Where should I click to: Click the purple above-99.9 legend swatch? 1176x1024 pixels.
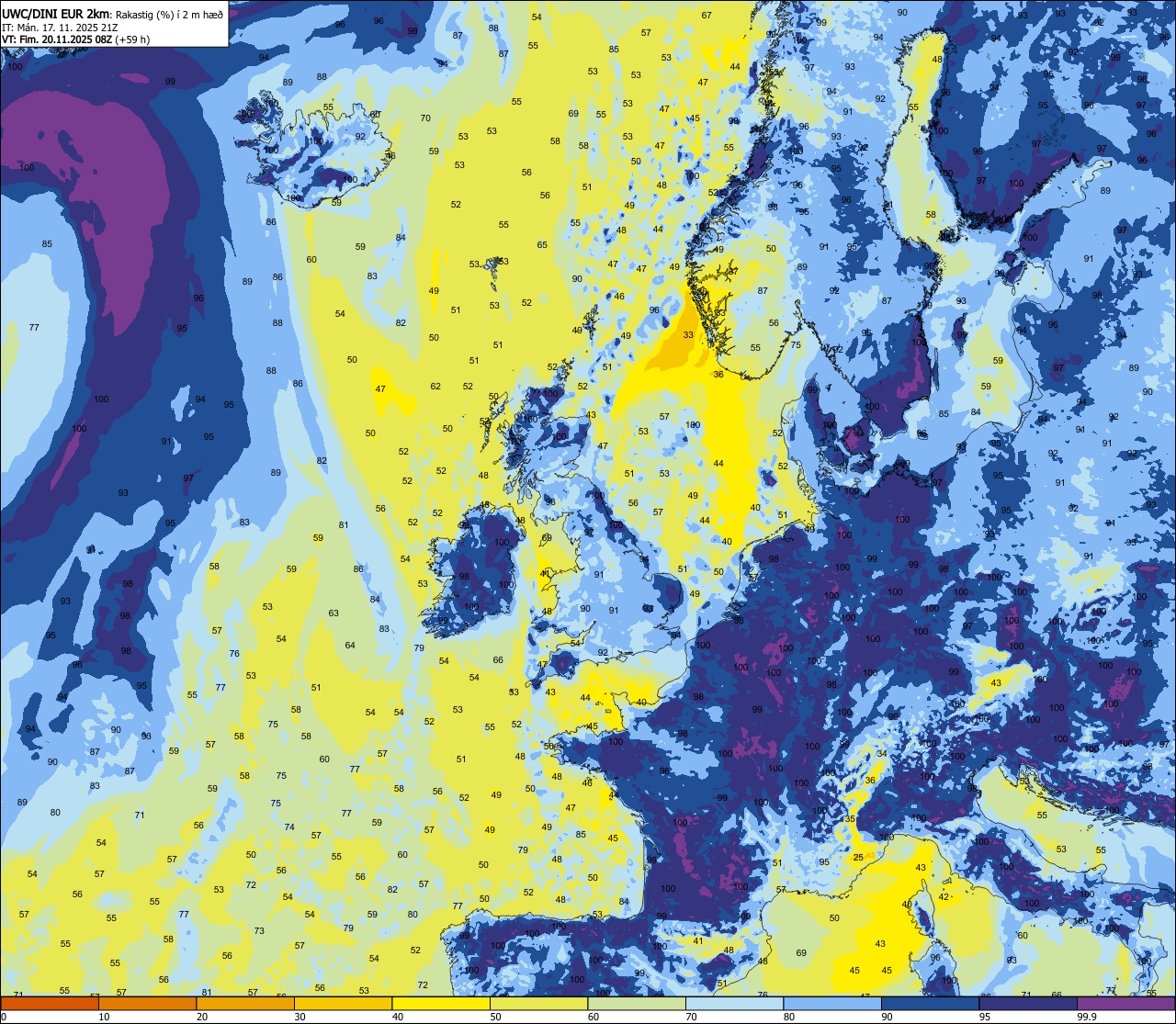click(1125, 1004)
